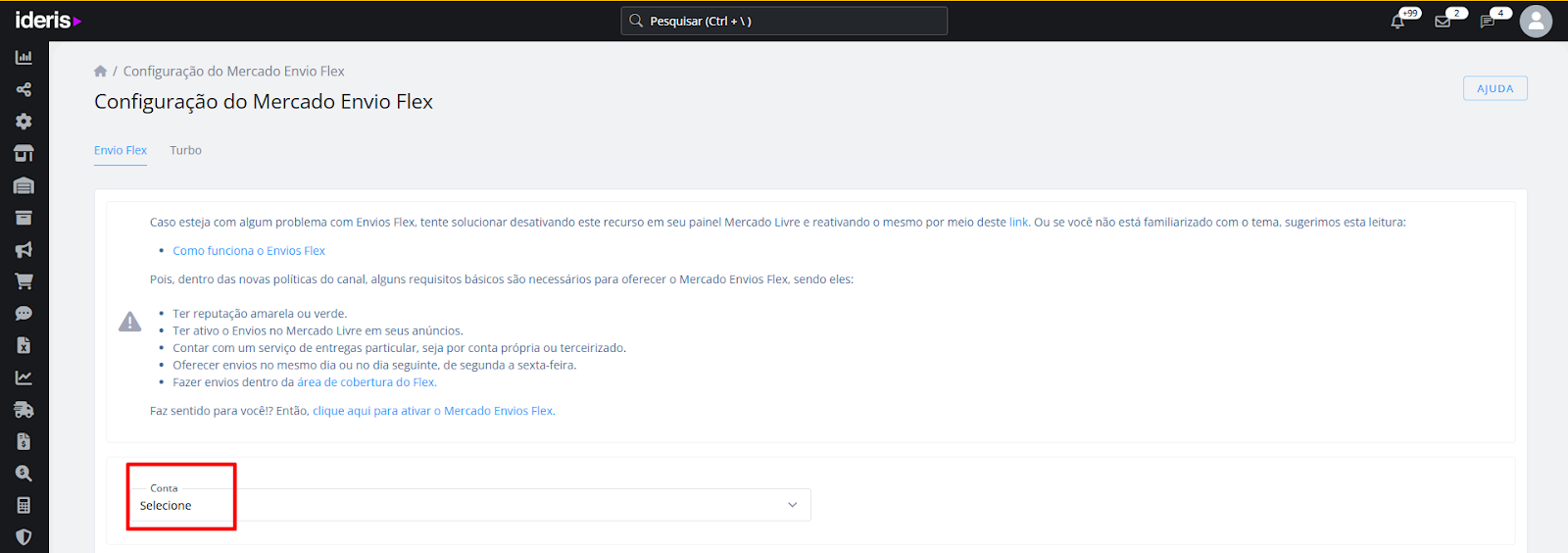This screenshot has width=1568, height=553.
Task: Open the delivery truck sidebar icon
Action: coord(24,410)
